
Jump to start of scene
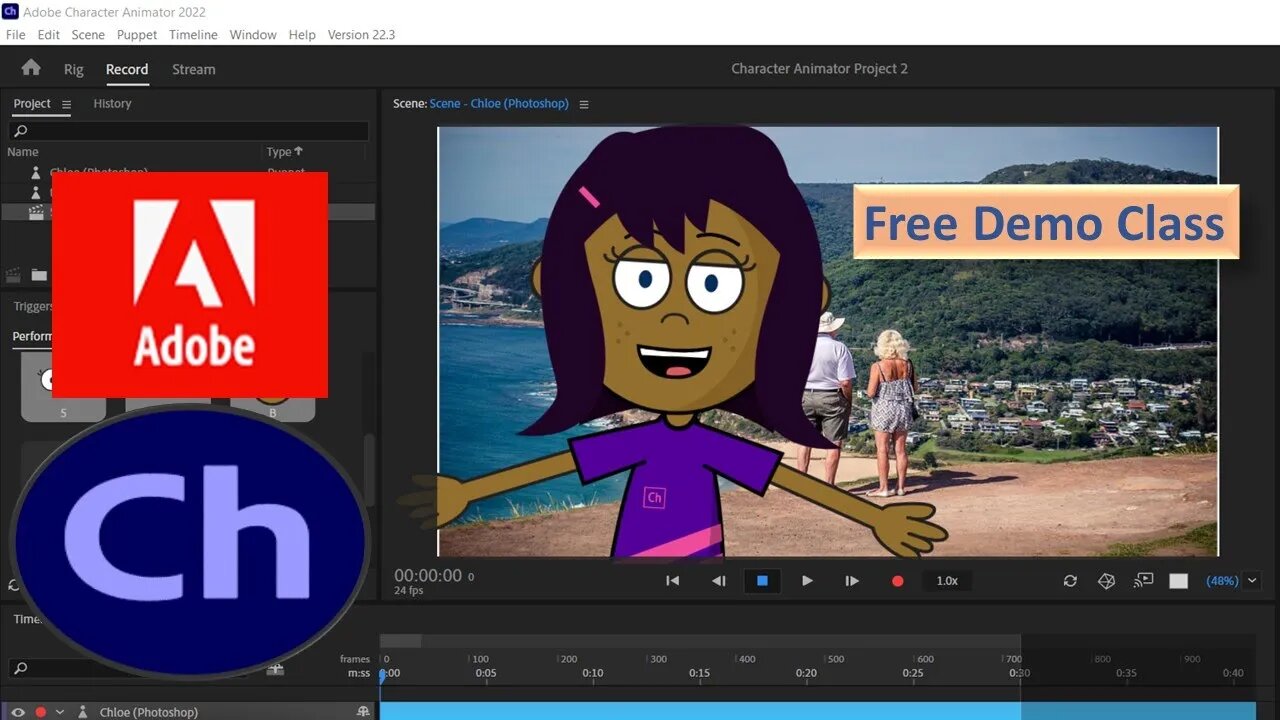(x=673, y=581)
